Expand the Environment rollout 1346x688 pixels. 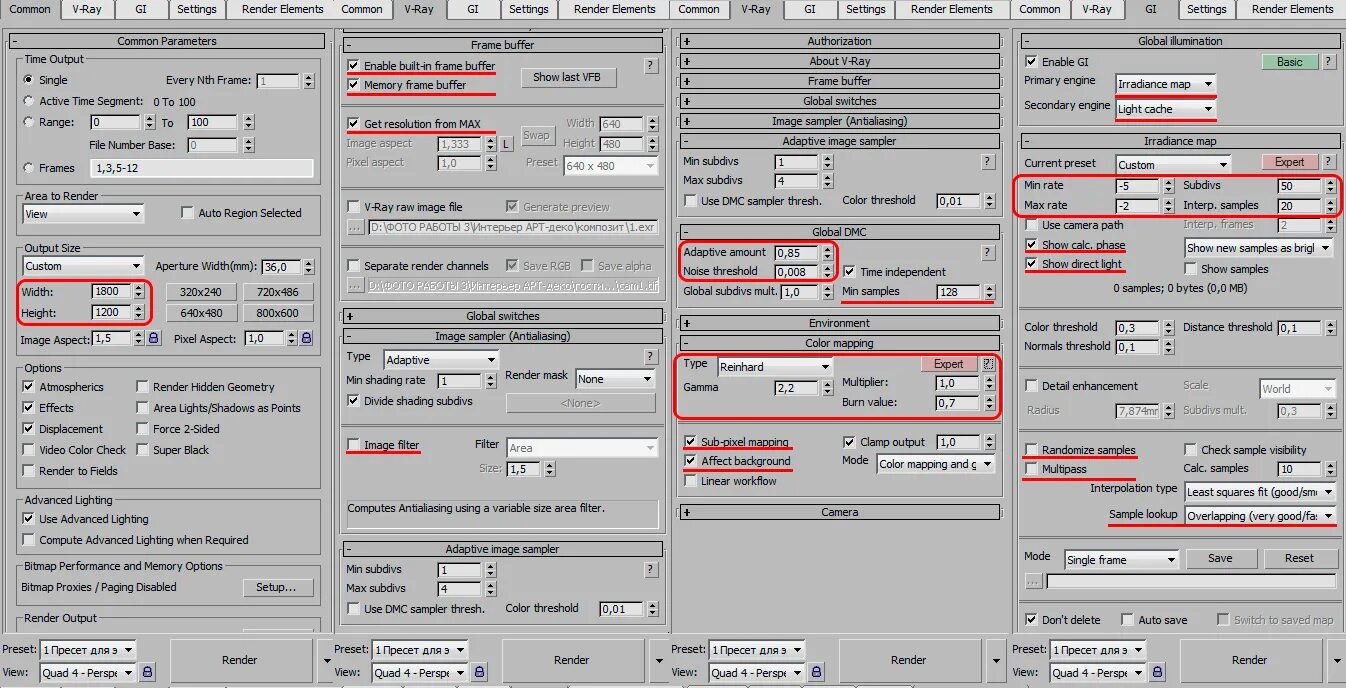tap(839, 323)
